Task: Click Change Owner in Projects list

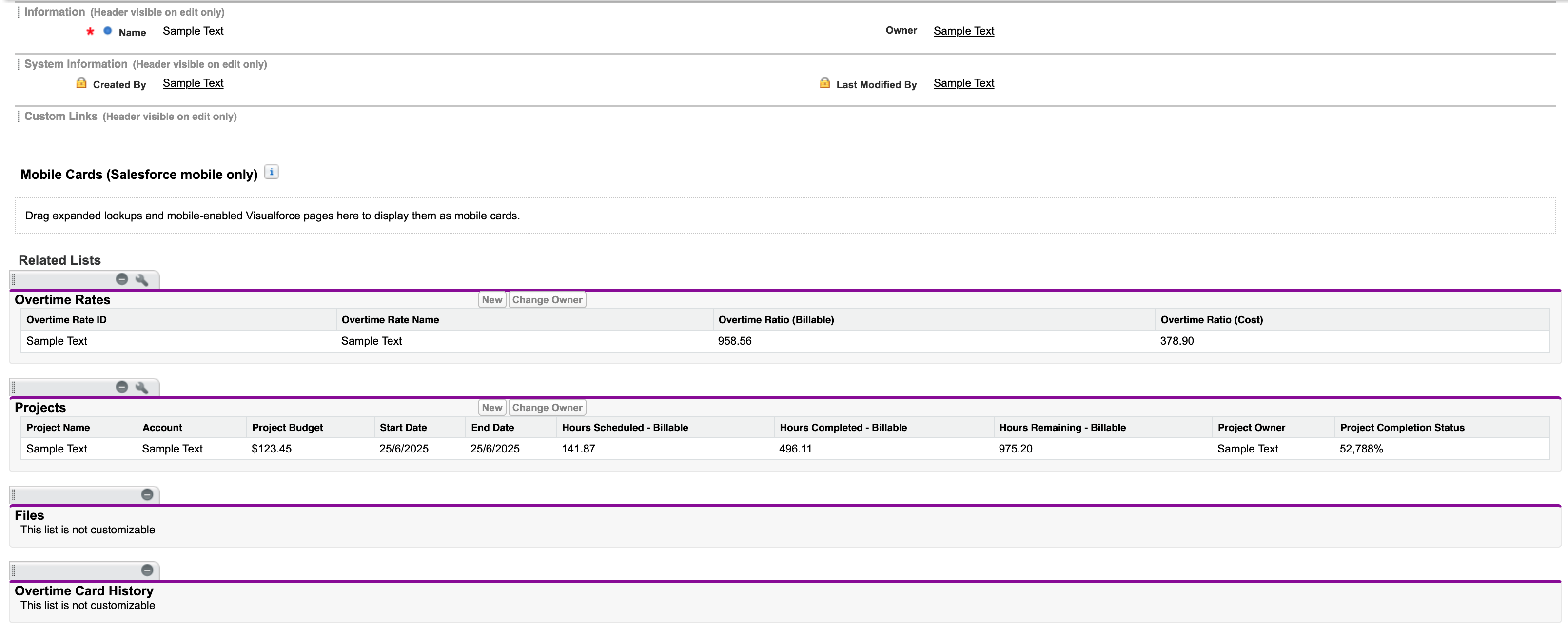Action: pyautogui.click(x=547, y=407)
